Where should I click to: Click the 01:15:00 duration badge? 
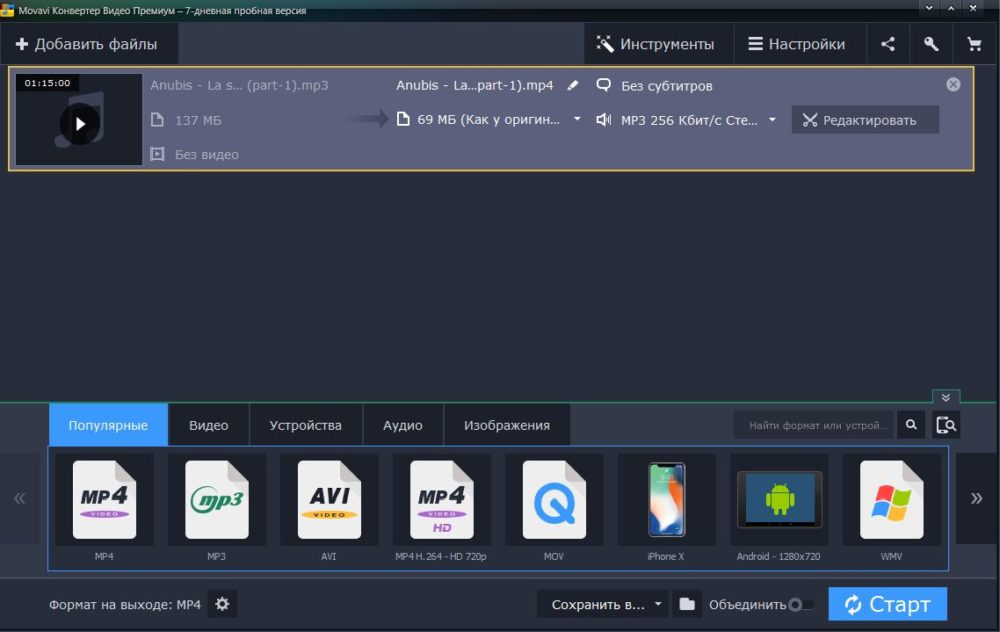pos(47,83)
